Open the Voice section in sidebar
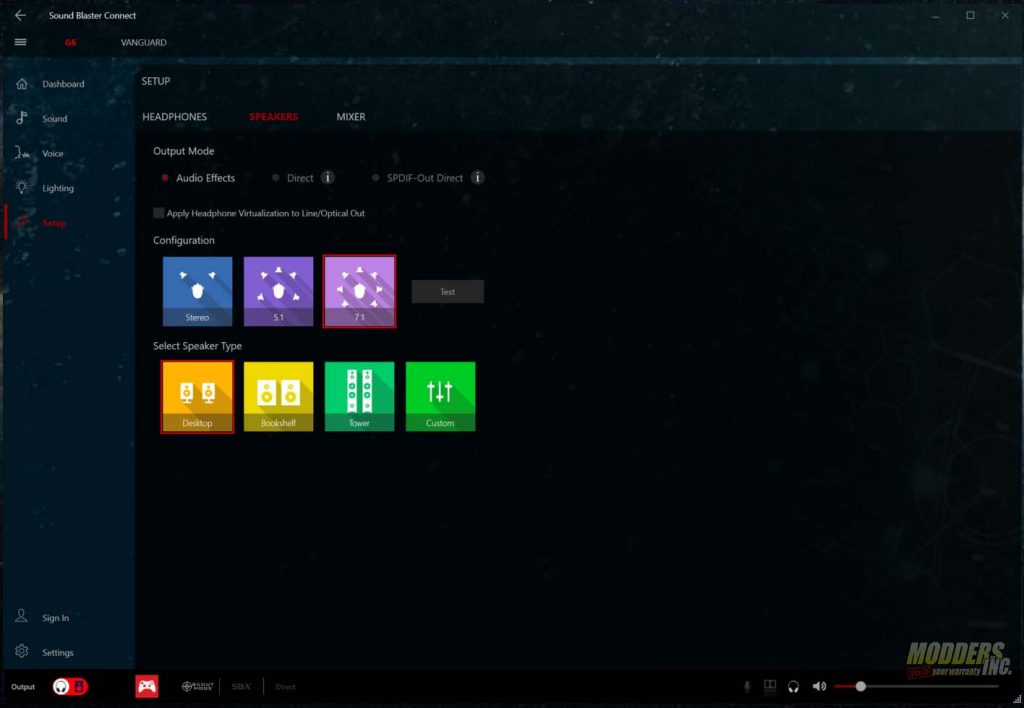 pyautogui.click(x=53, y=153)
